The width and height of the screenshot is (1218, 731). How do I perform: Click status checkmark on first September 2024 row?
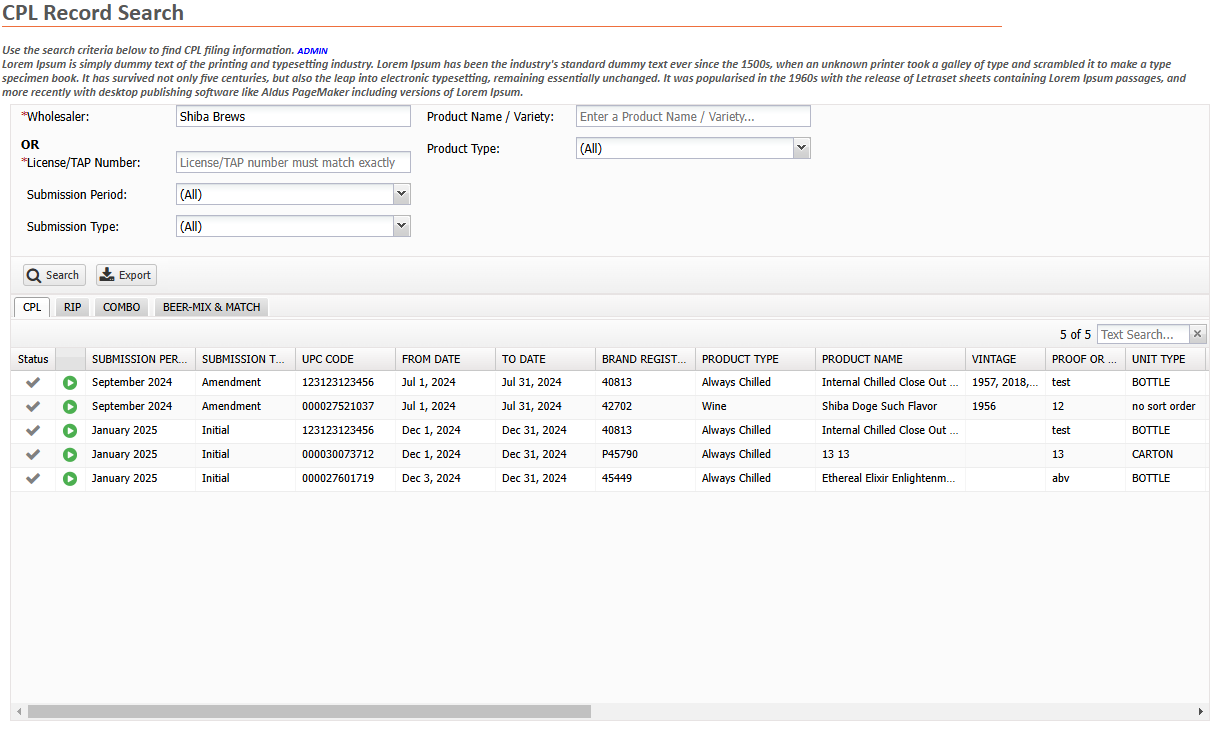33,383
